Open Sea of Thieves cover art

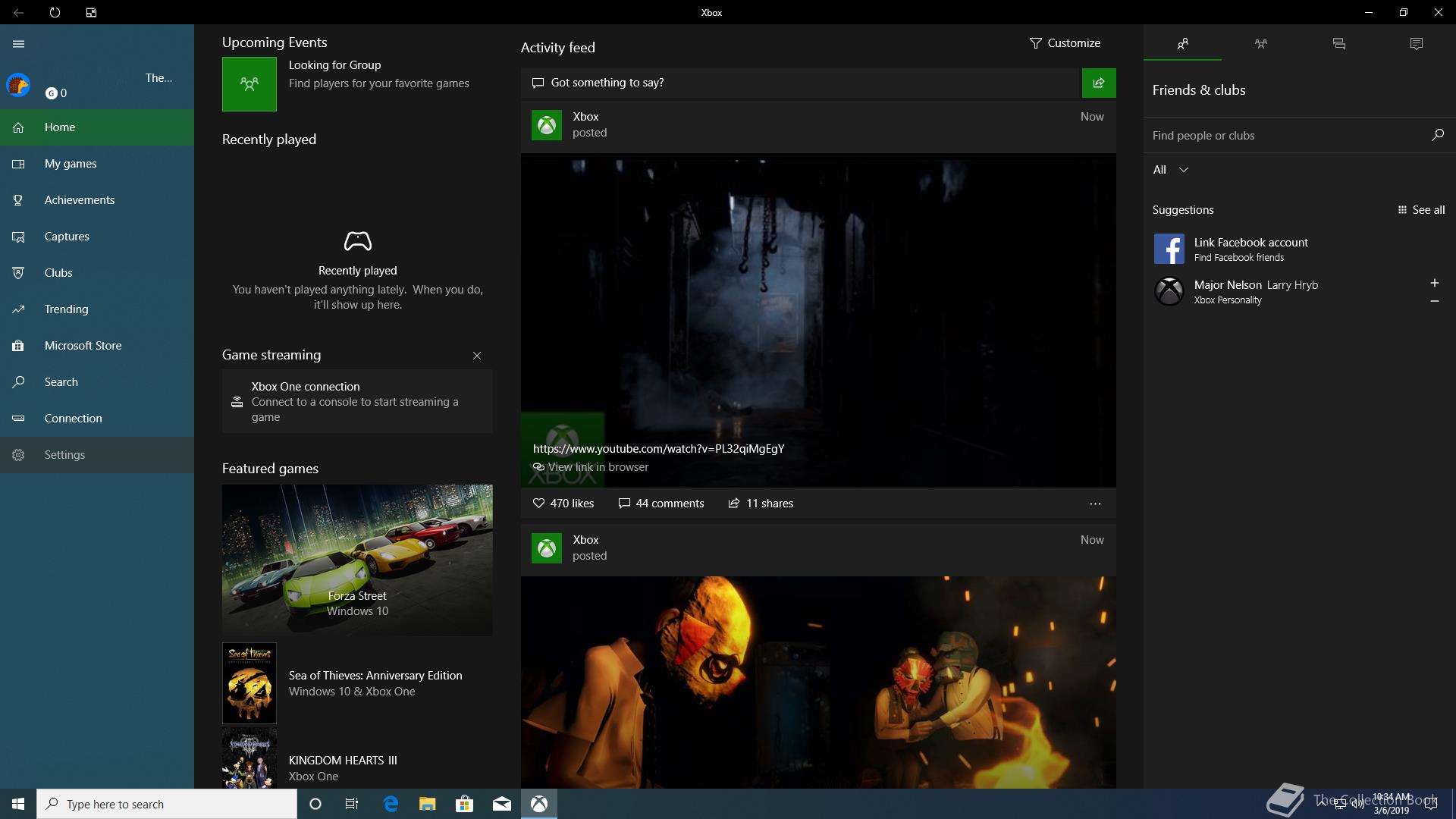[x=249, y=683]
